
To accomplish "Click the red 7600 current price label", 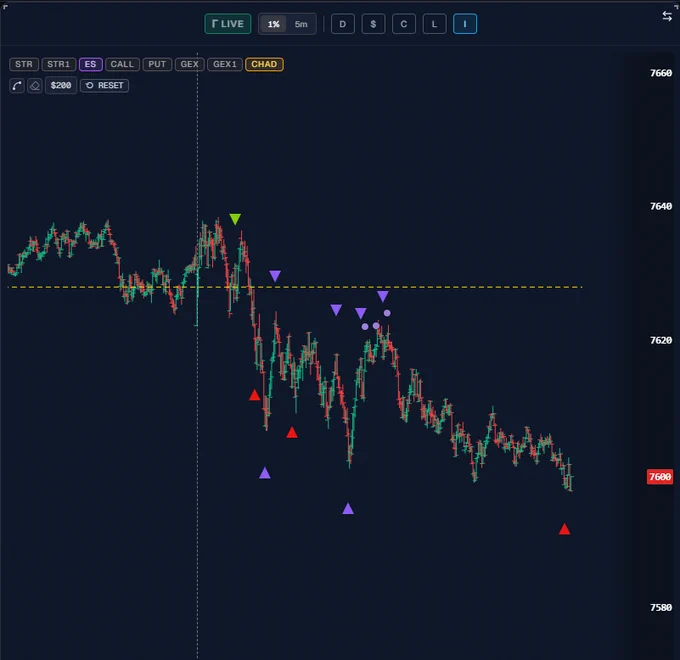I will click(660, 477).
